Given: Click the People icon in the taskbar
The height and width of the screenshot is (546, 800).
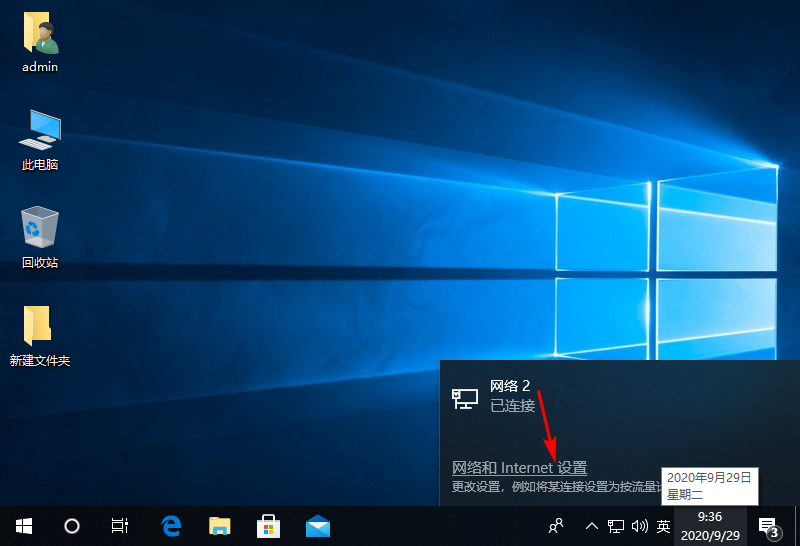Looking at the screenshot, I should (557, 525).
